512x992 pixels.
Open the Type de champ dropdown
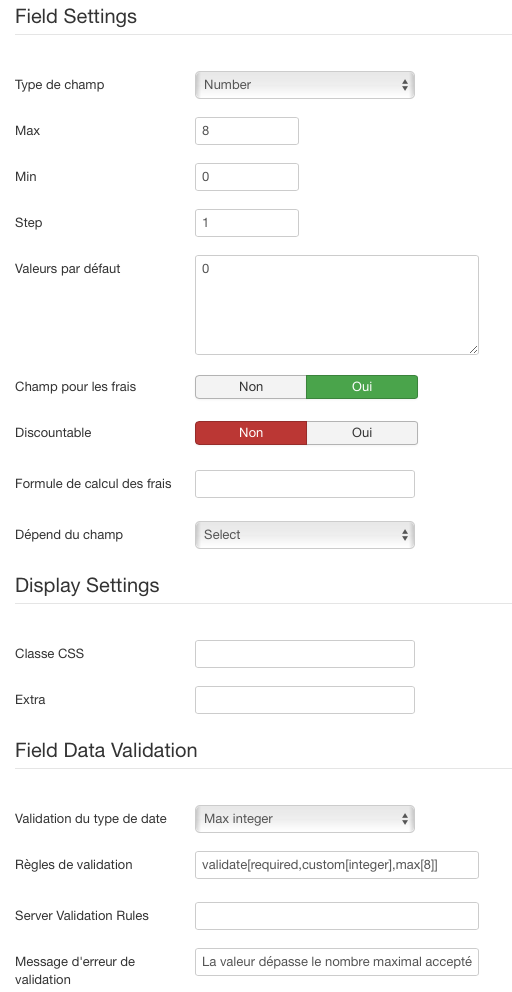(304, 85)
